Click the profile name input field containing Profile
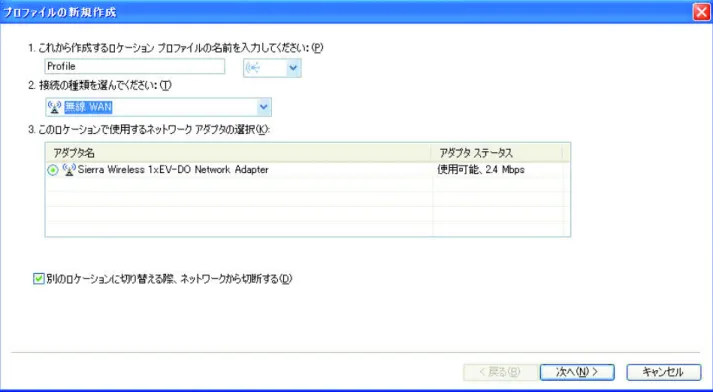The height and width of the screenshot is (392, 713). 135,66
